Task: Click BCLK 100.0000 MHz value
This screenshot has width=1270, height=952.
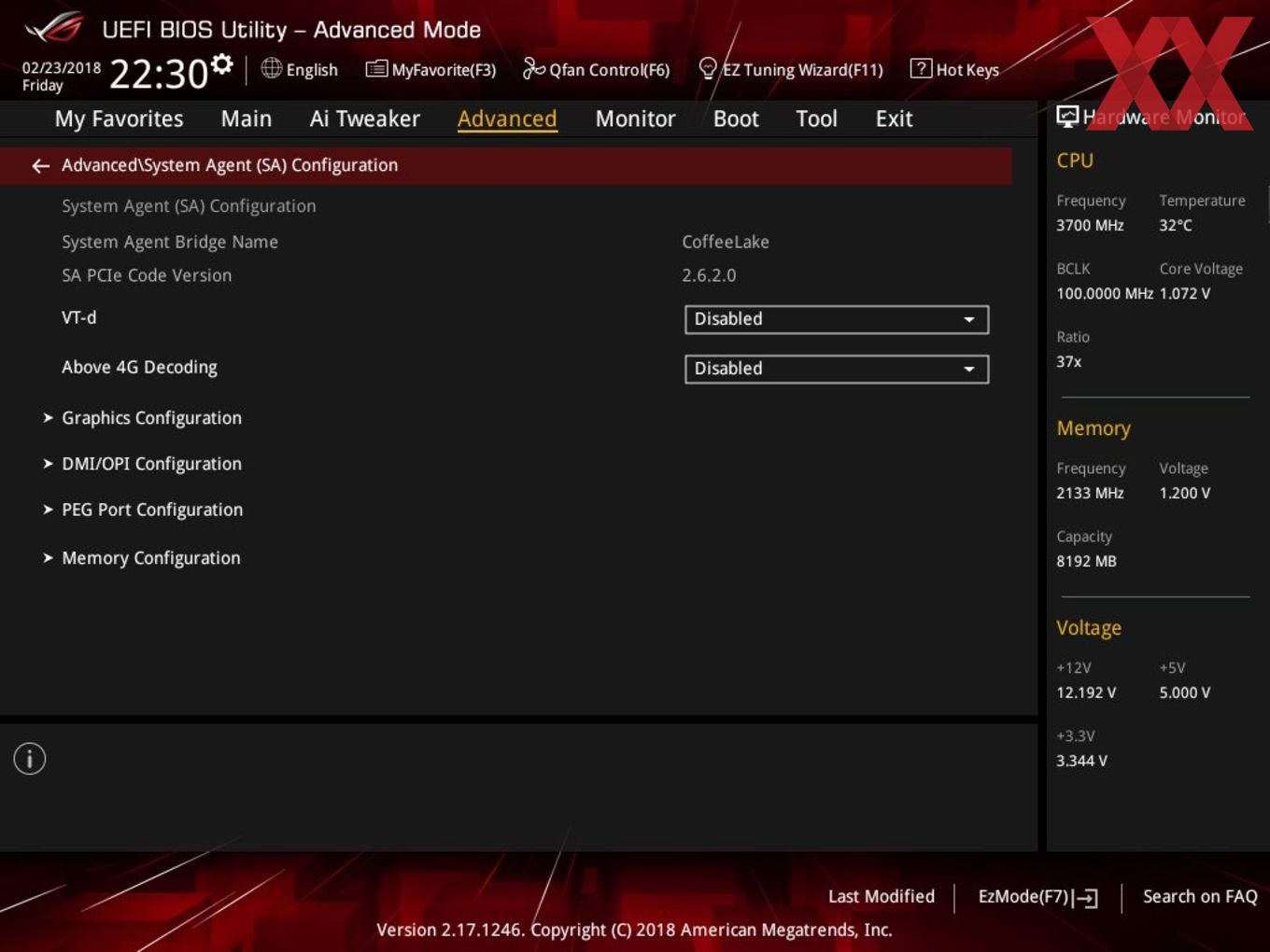Action: click(1105, 293)
